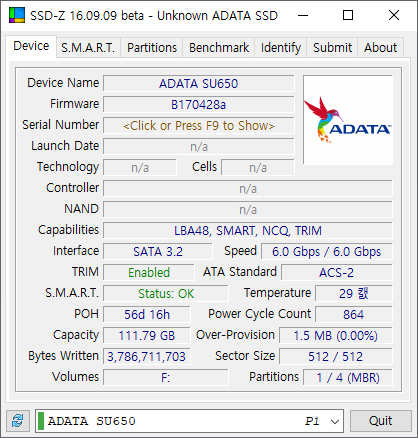418x438 pixels.
Task: Open the Benchmark tab
Action: [219, 48]
